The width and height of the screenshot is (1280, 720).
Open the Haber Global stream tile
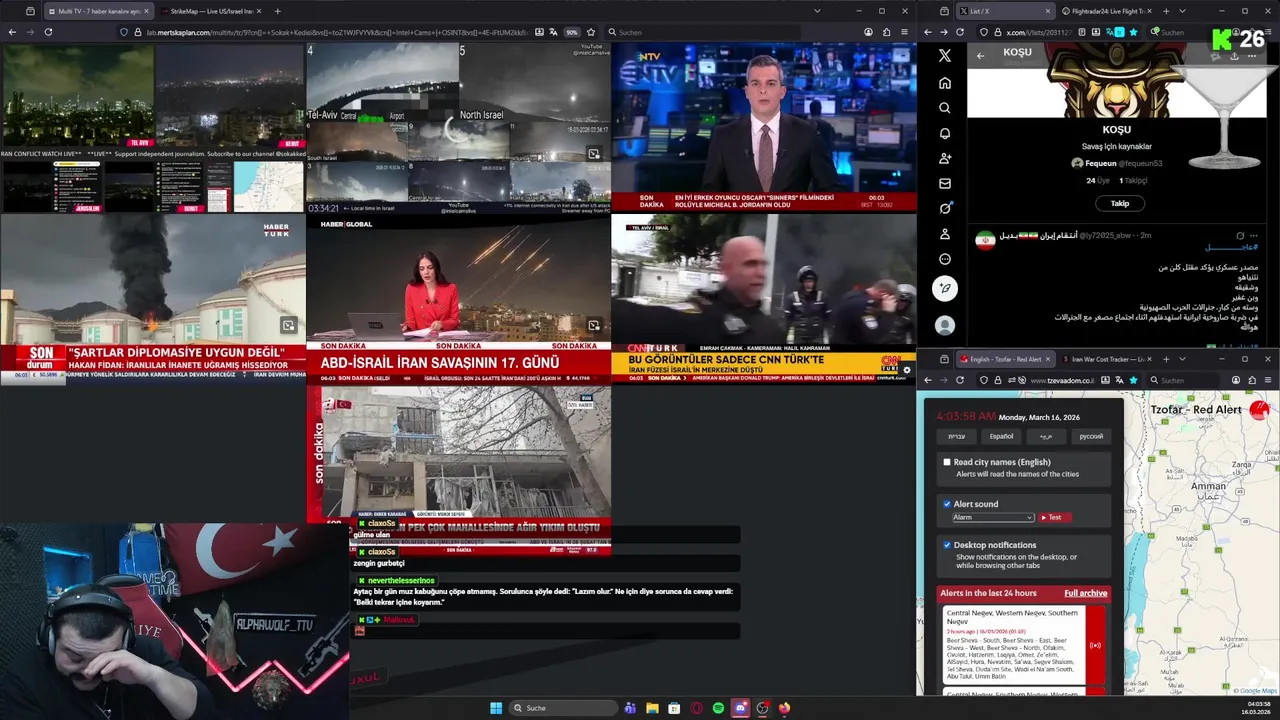click(x=458, y=299)
